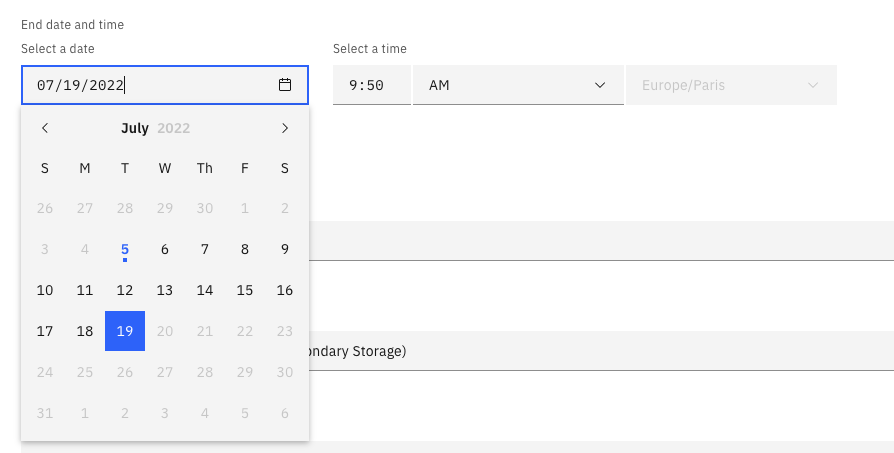The image size is (894, 453).
Task: Select July 9 in the calendar
Action: 285,250
